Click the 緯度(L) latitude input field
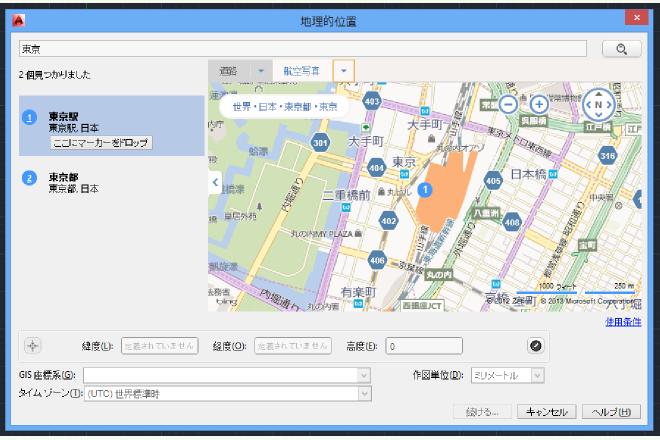 point(160,346)
